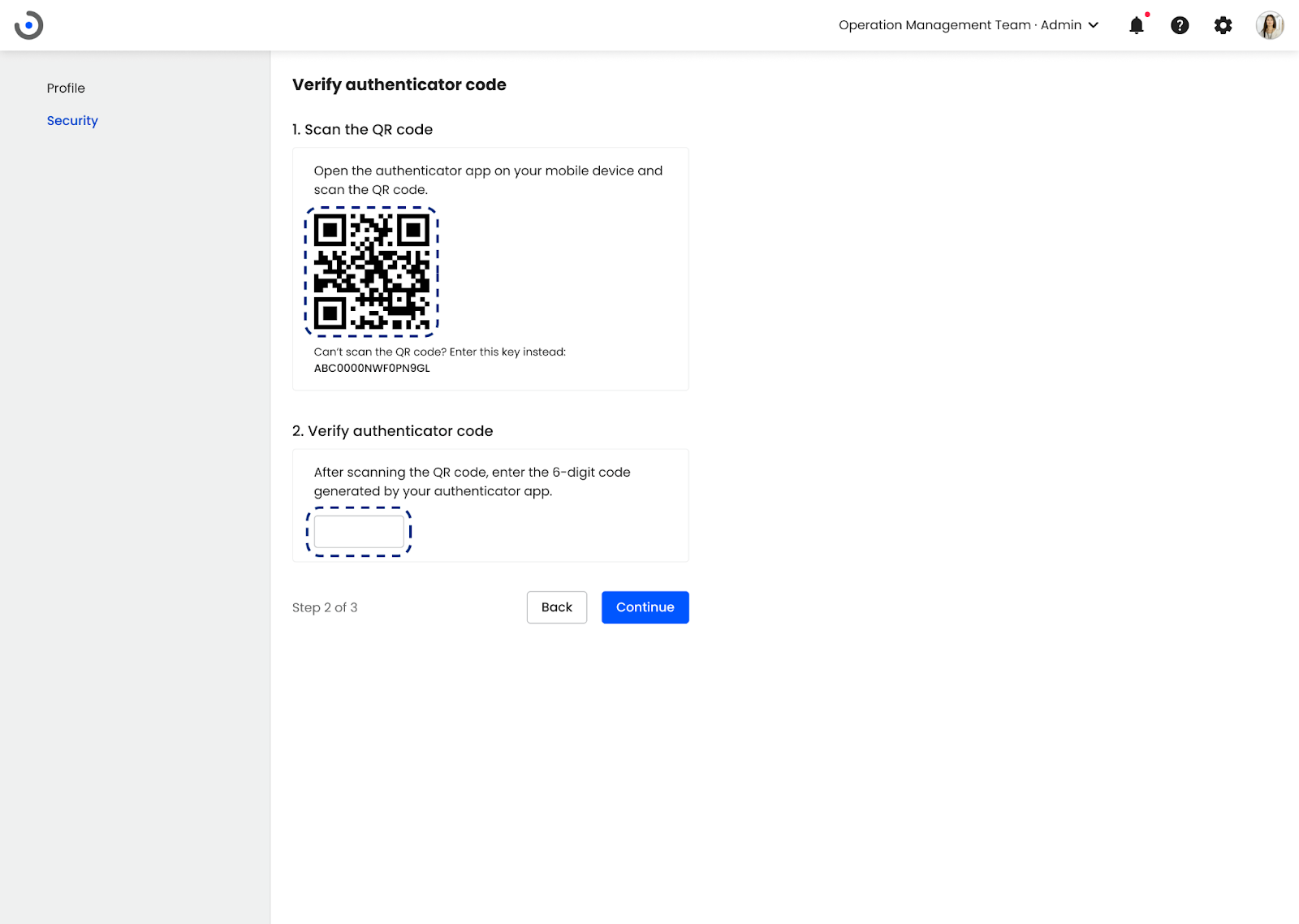Focus the 6-digit code input field
This screenshot has height=924, width=1299.
tap(359, 532)
